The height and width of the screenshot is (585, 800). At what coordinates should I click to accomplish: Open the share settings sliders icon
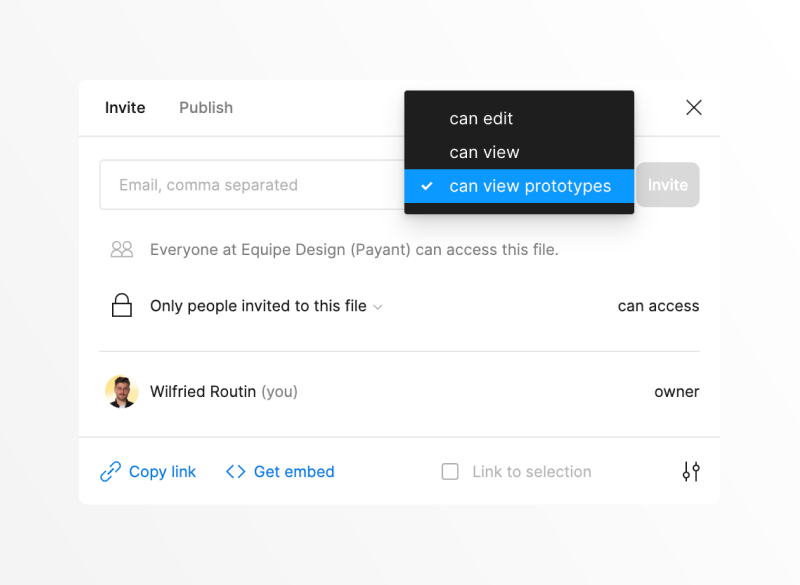(691, 472)
